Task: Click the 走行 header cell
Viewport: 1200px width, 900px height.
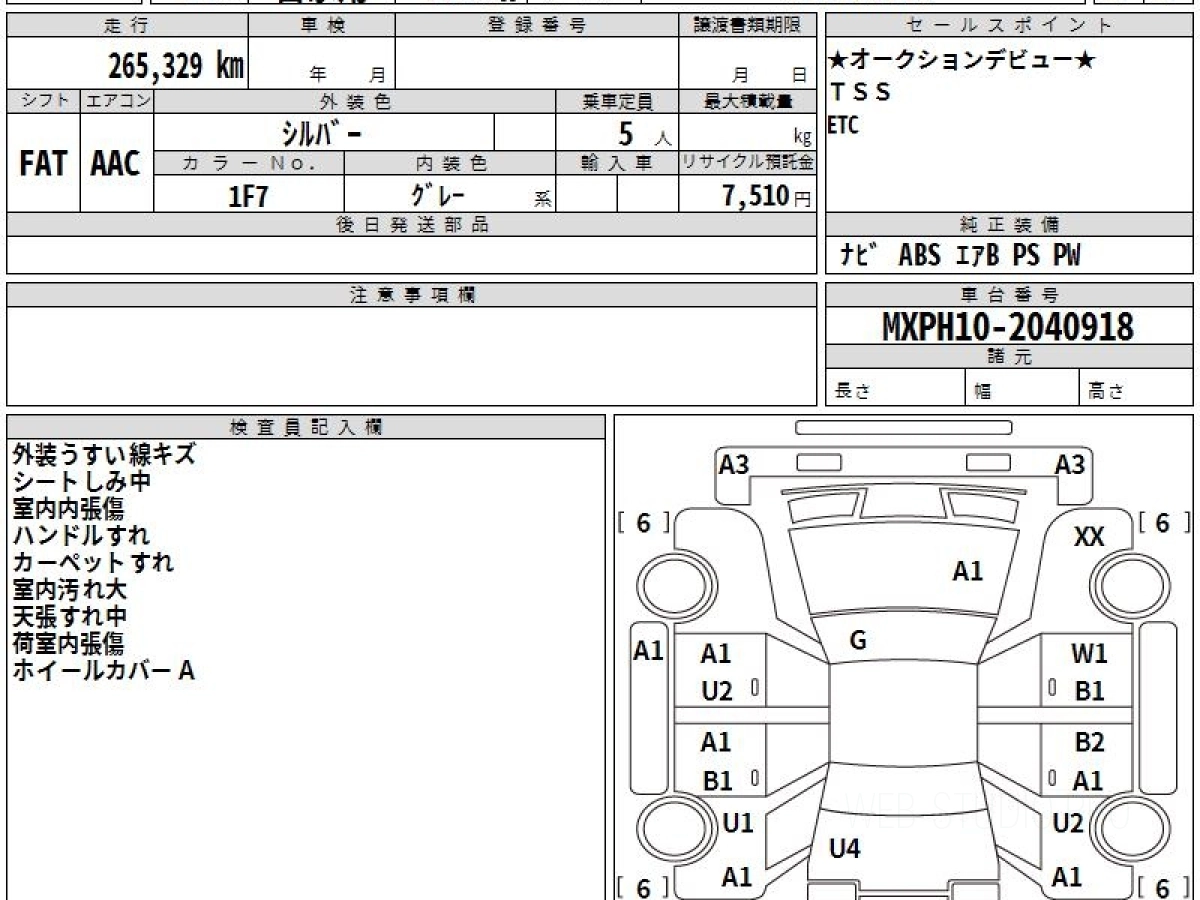Action: click(x=127, y=26)
